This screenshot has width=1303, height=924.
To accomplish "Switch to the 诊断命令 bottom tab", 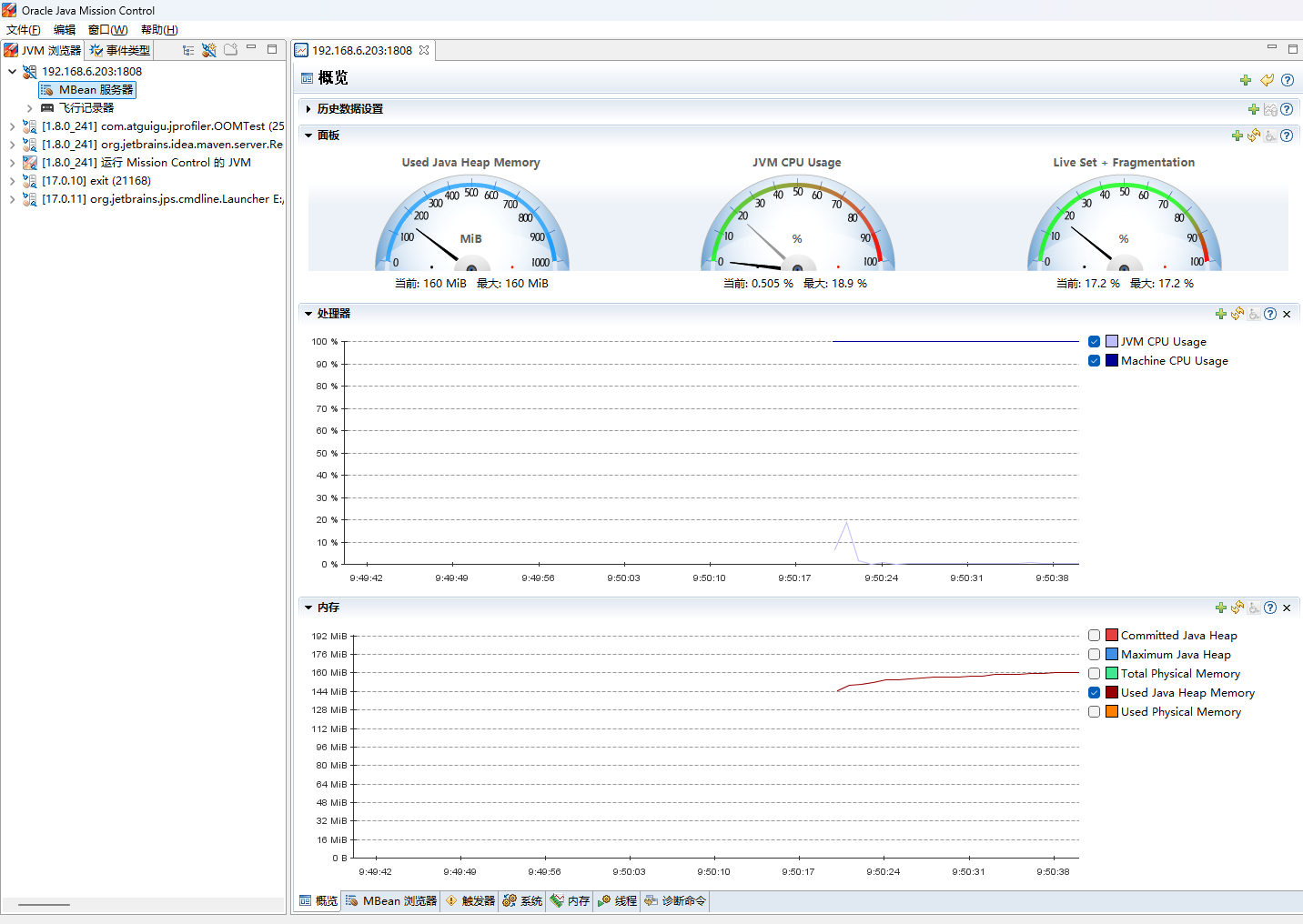I will (x=674, y=901).
